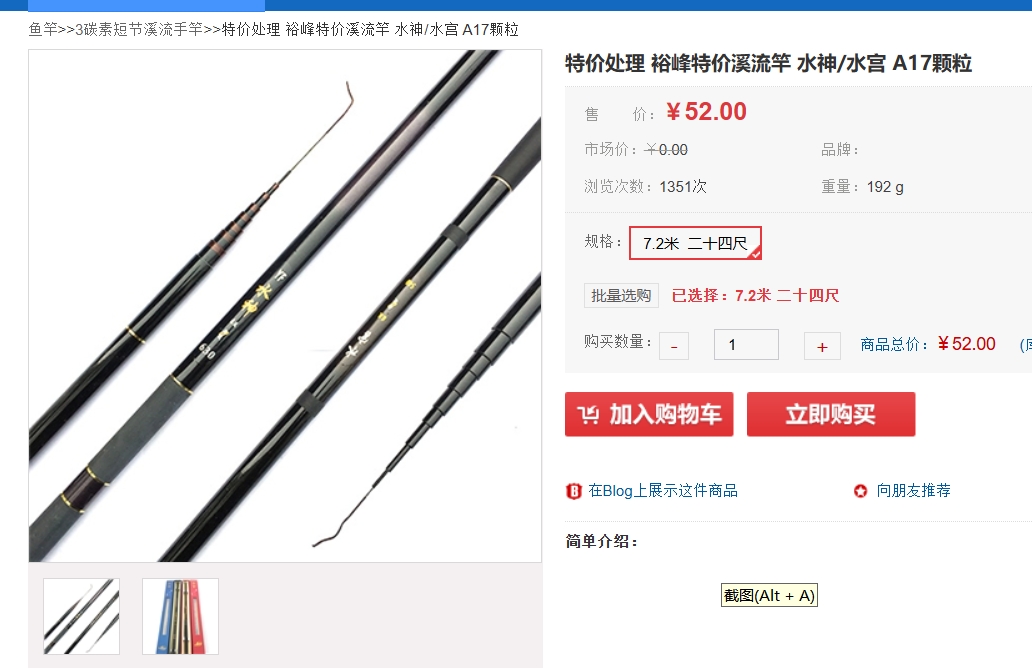Decrease quantity with the minus button
Screen dimensions: 1032x669
pyautogui.click(x=674, y=346)
